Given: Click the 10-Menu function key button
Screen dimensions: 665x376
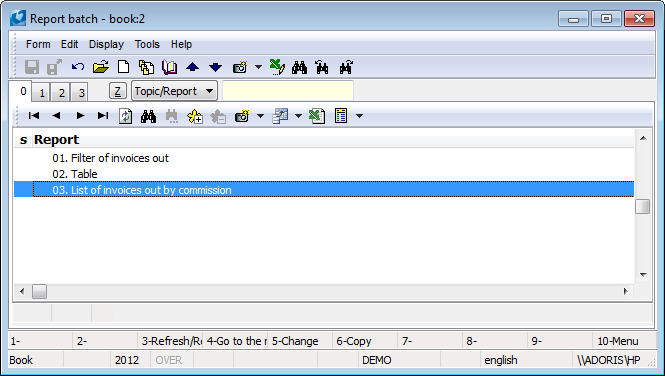Looking at the screenshot, I should point(623,341).
